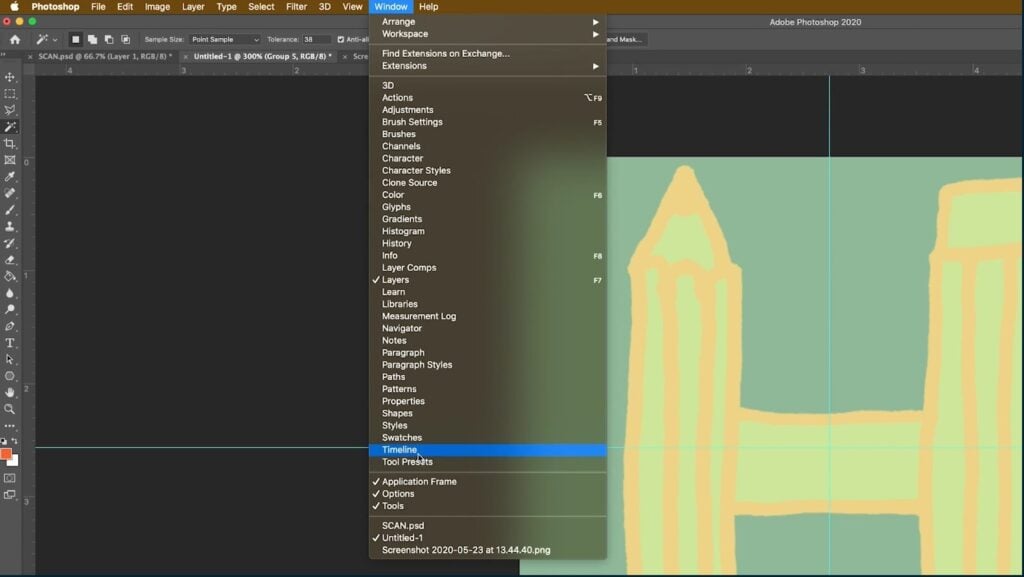Toggle the Anti-alias checkbox
The height and width of the screenshot is (577, 1024).
[x=340, y=40]
